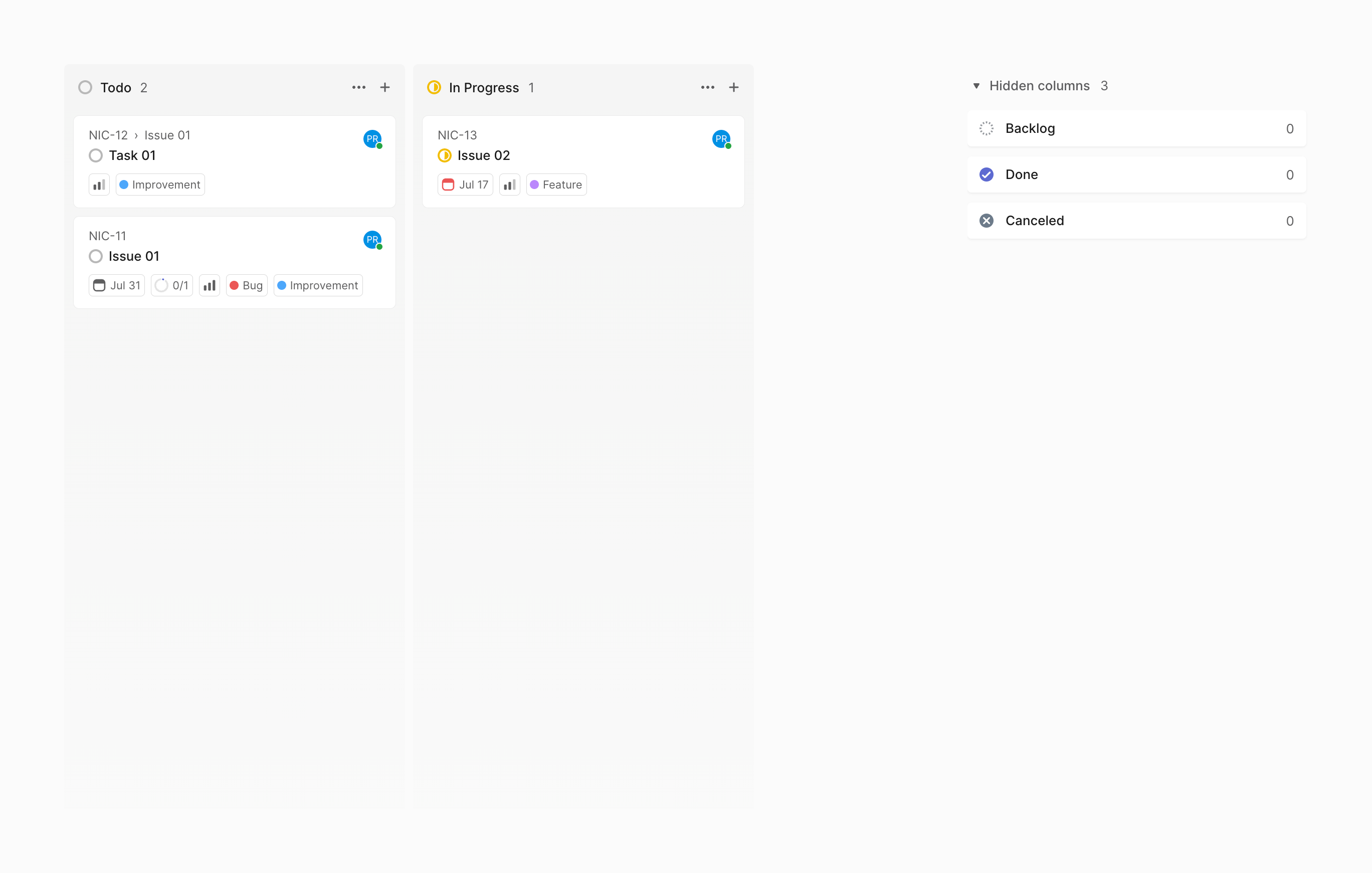Click sub-issue progress 0/1 badge
The height and width of the screenshot is (873, 1372).
pyautogui.click(x=172, y=285)
